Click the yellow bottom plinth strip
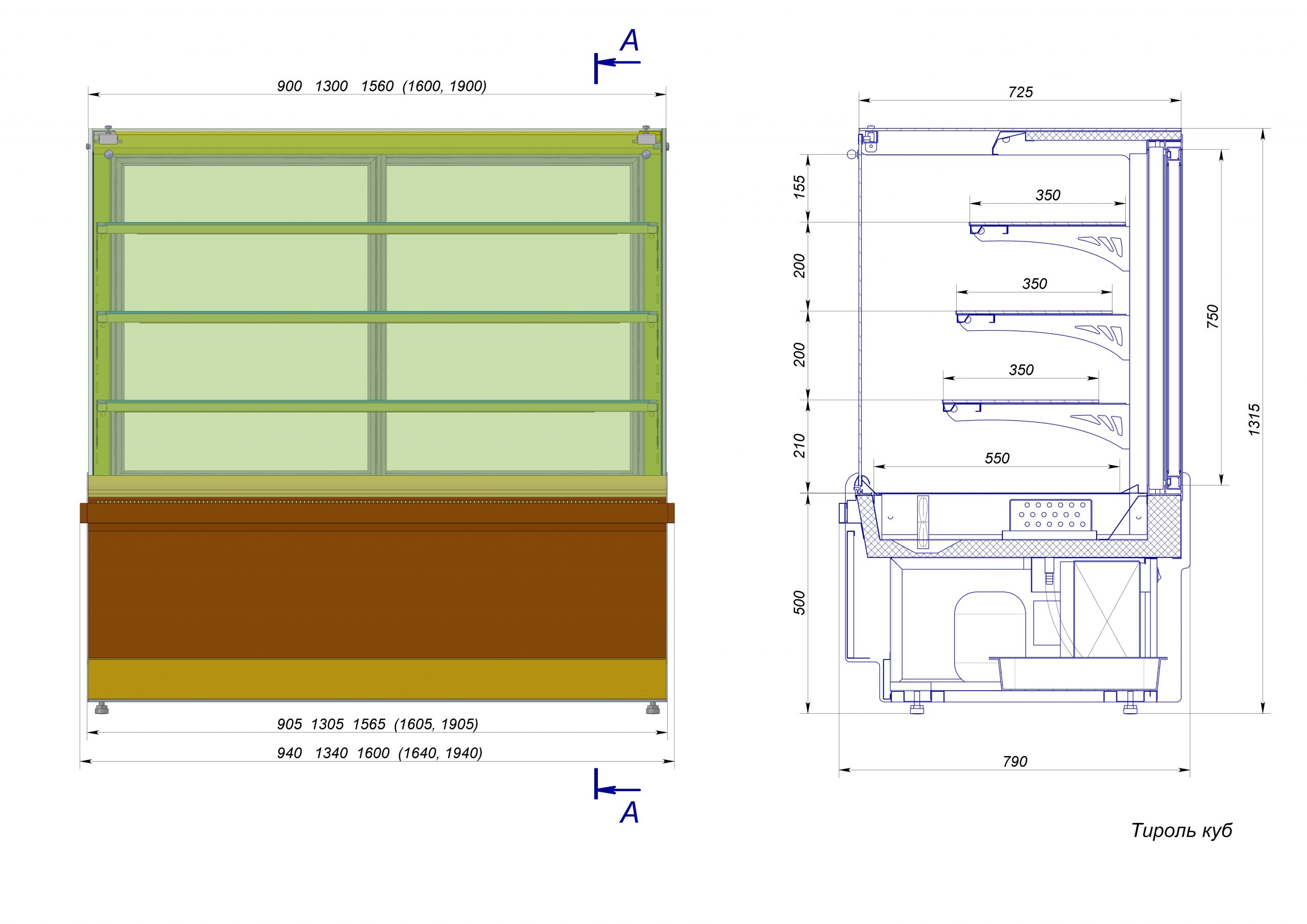1307x924 pixels. [376, 679]
